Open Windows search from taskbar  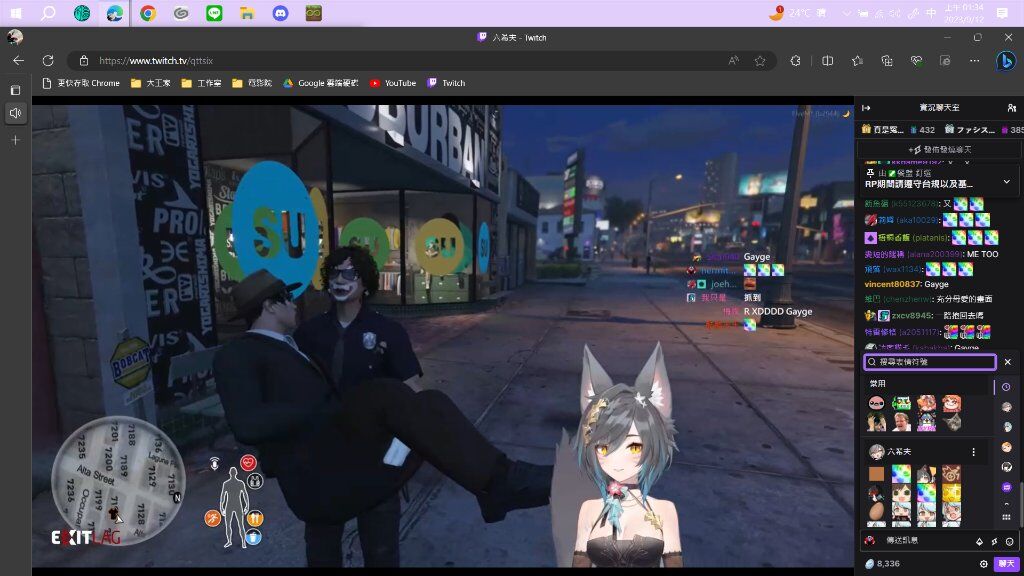coord(48,13)
